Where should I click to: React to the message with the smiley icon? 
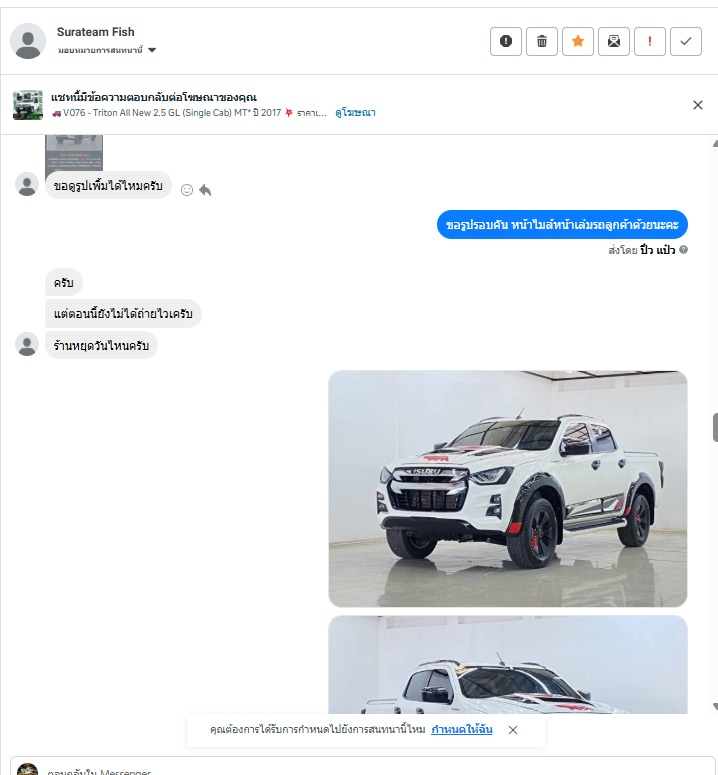[187, 190]
